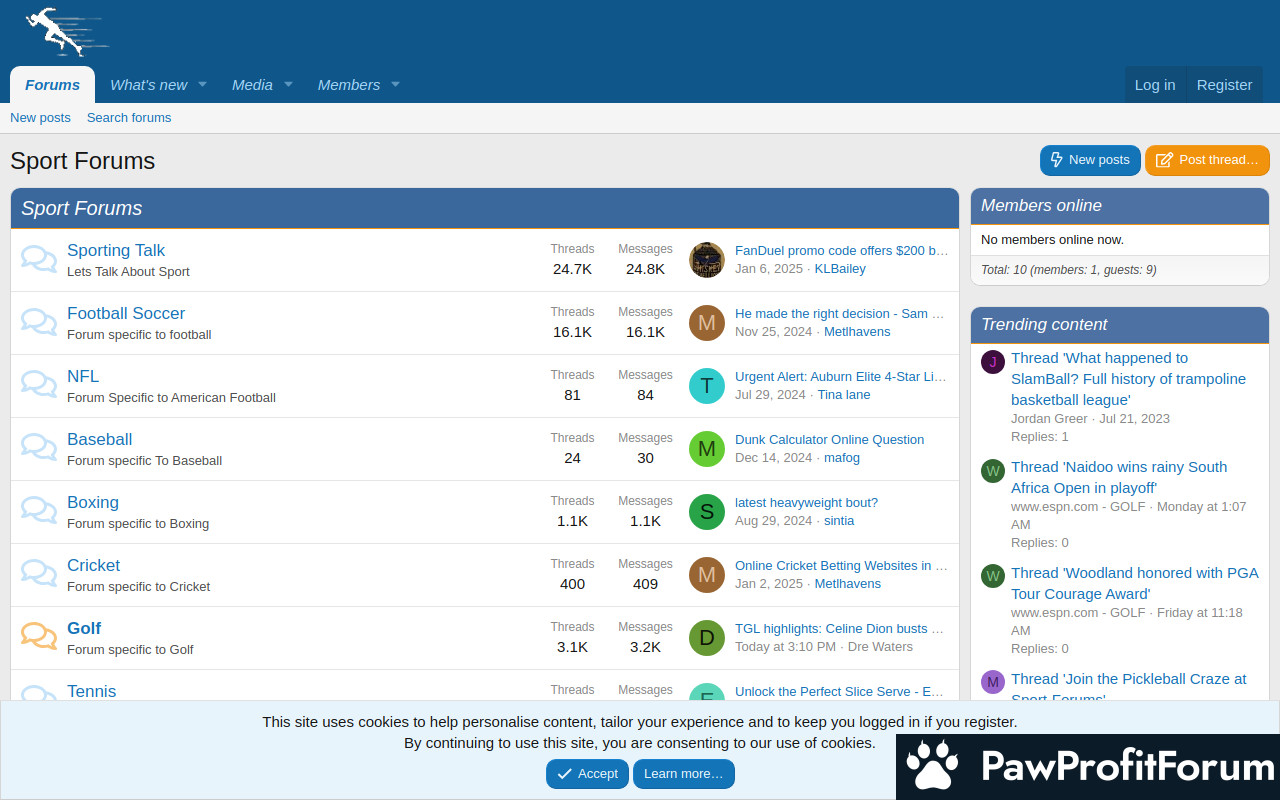Image resolution: width=1280 pixels, height=800 pixels.
Task: Switch to the Forums tab
Action: (x=52, y=85)
